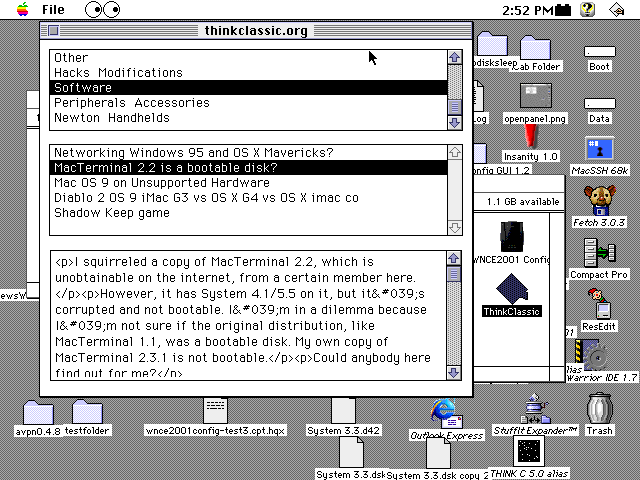
Task: Open the Apple menu
Action: point(14,10)
